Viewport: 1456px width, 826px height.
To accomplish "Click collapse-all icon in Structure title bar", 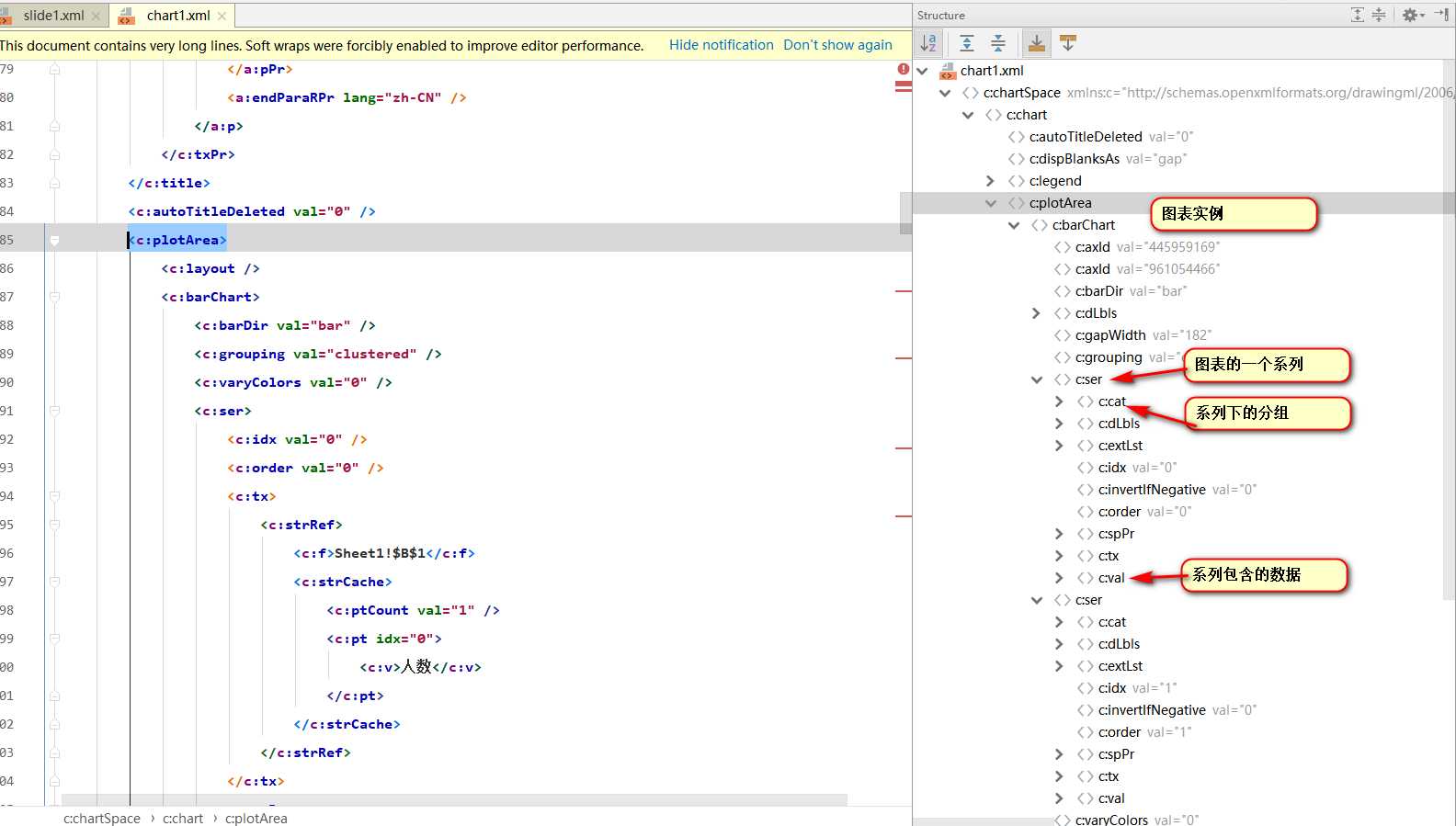I will pos(1379,15).
